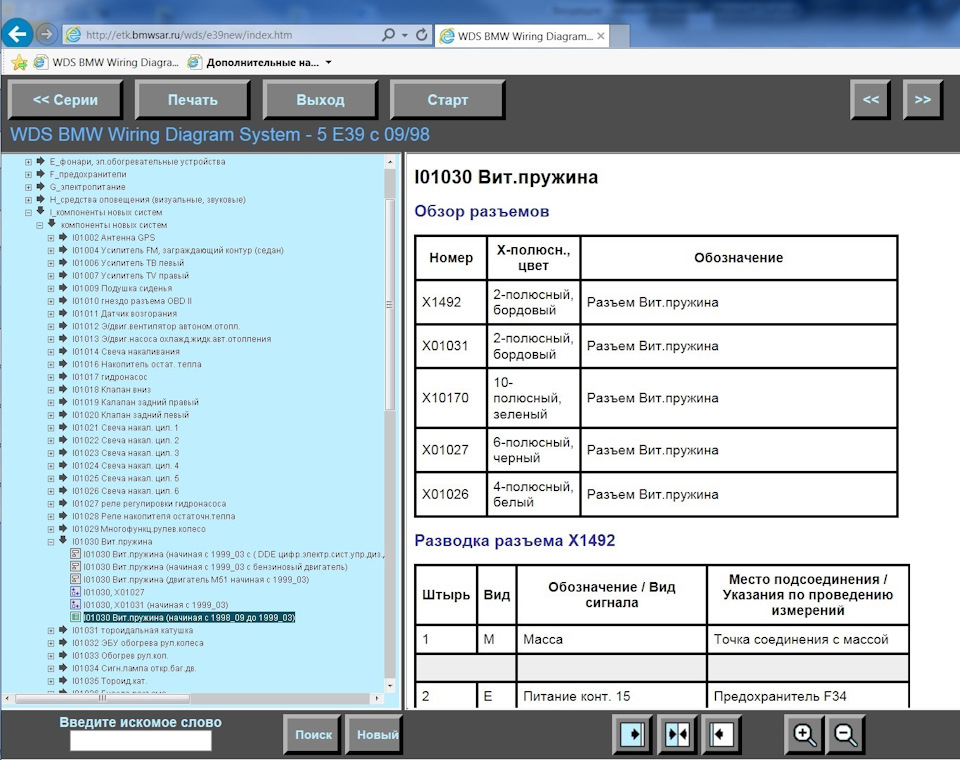Viewport: 960px width, 760px height.
Task: Collapse the I_компоненты новых систем node
Action: point(28,213)
